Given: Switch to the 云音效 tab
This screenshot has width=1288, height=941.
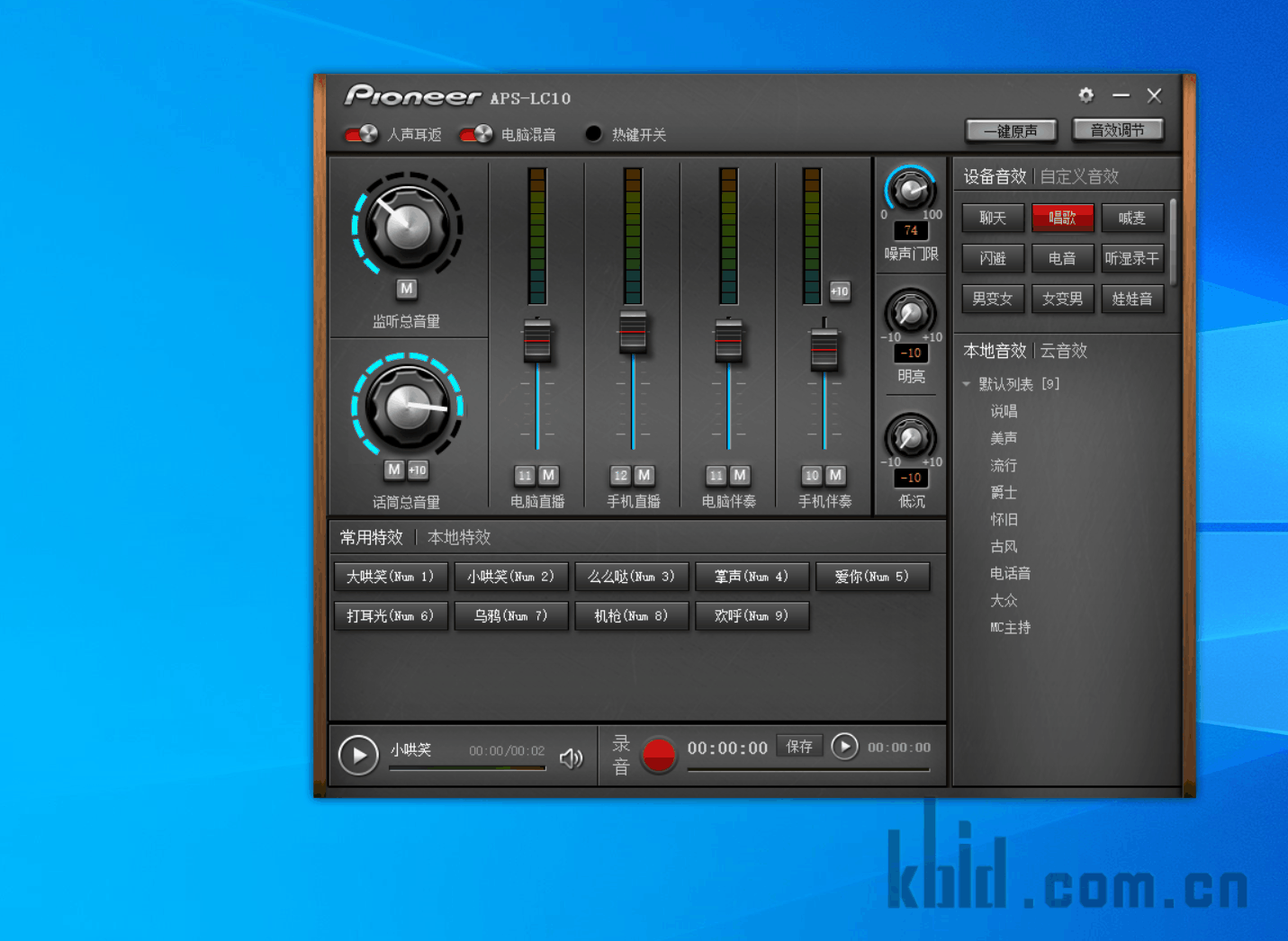Looking at the screenshot, I should coord(1064,351).
